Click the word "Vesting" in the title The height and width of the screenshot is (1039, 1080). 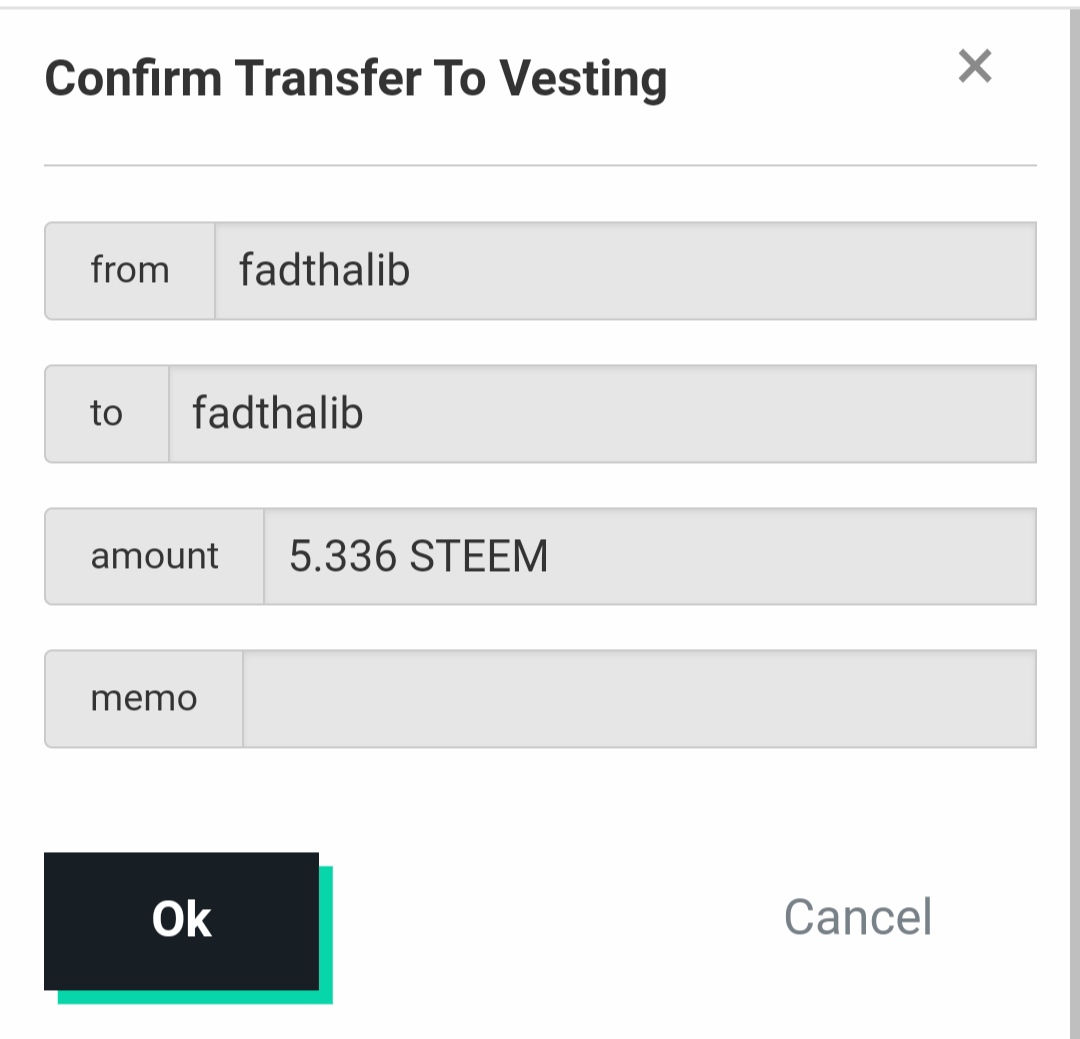coord(583,80)
